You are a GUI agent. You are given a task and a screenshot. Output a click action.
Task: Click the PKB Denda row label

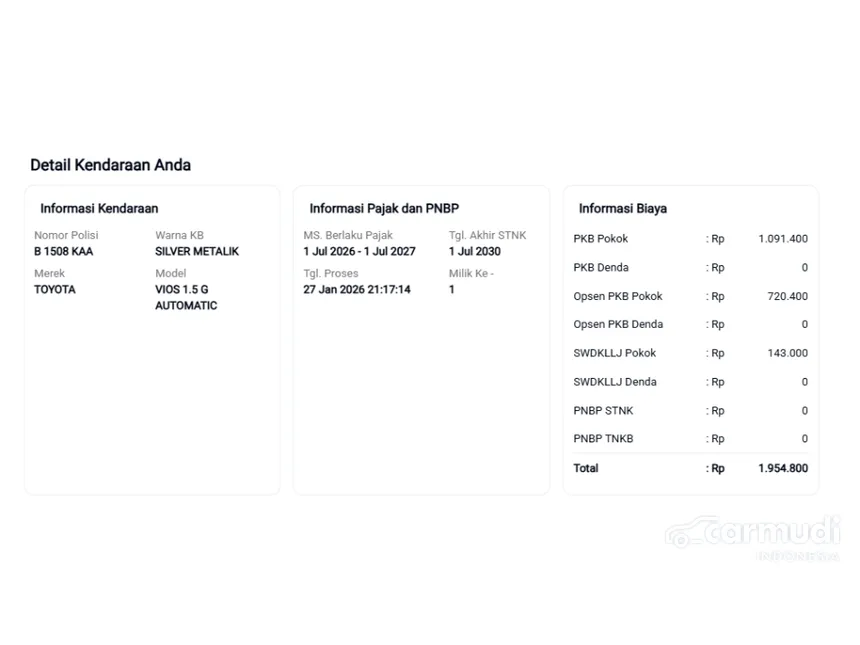click(x=601, y=268)
